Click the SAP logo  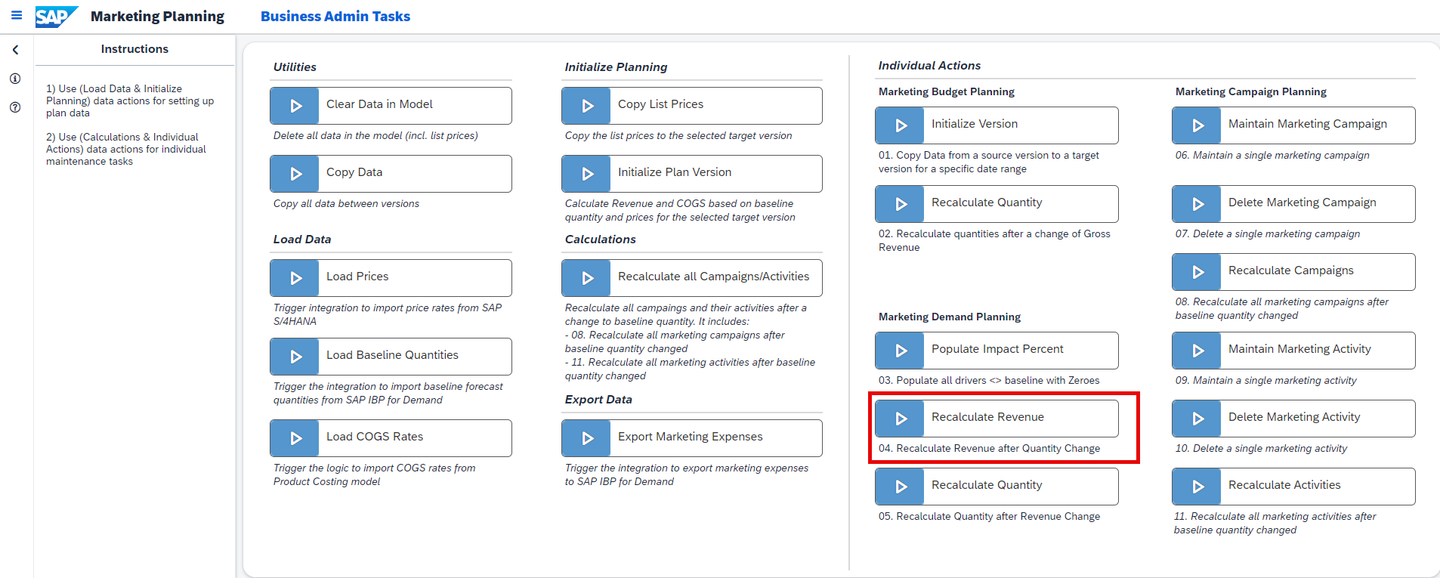coord(57,16)
